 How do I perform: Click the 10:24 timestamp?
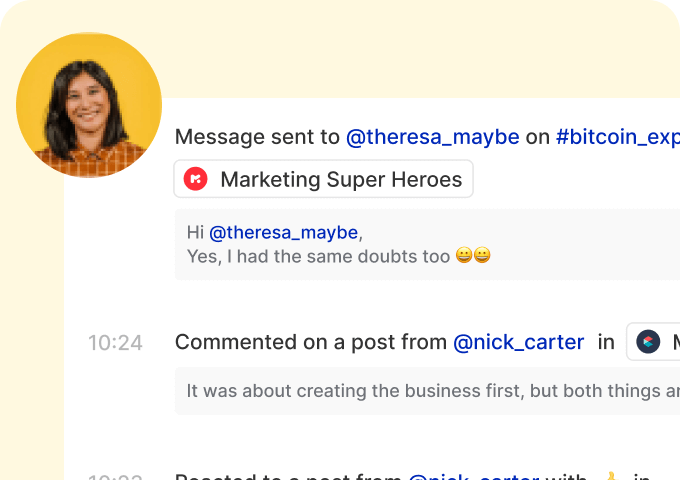tap(115, 343)
